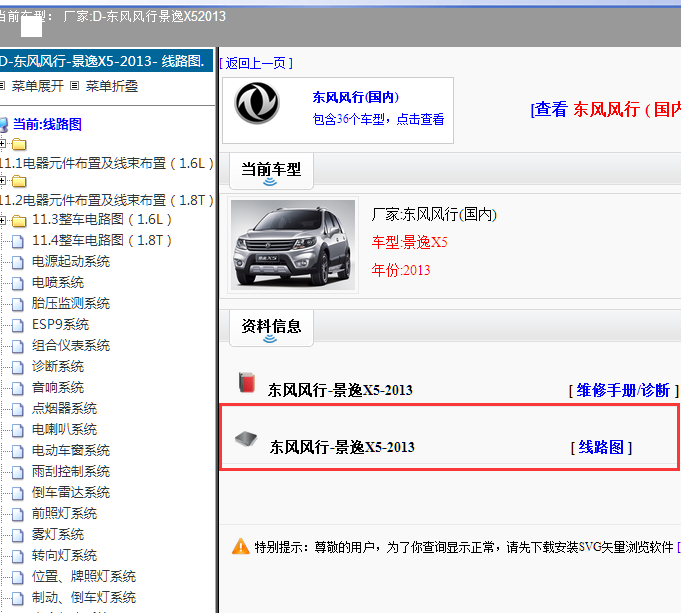Expand the 11.2电器元件布置 folder node

(4, 181)
